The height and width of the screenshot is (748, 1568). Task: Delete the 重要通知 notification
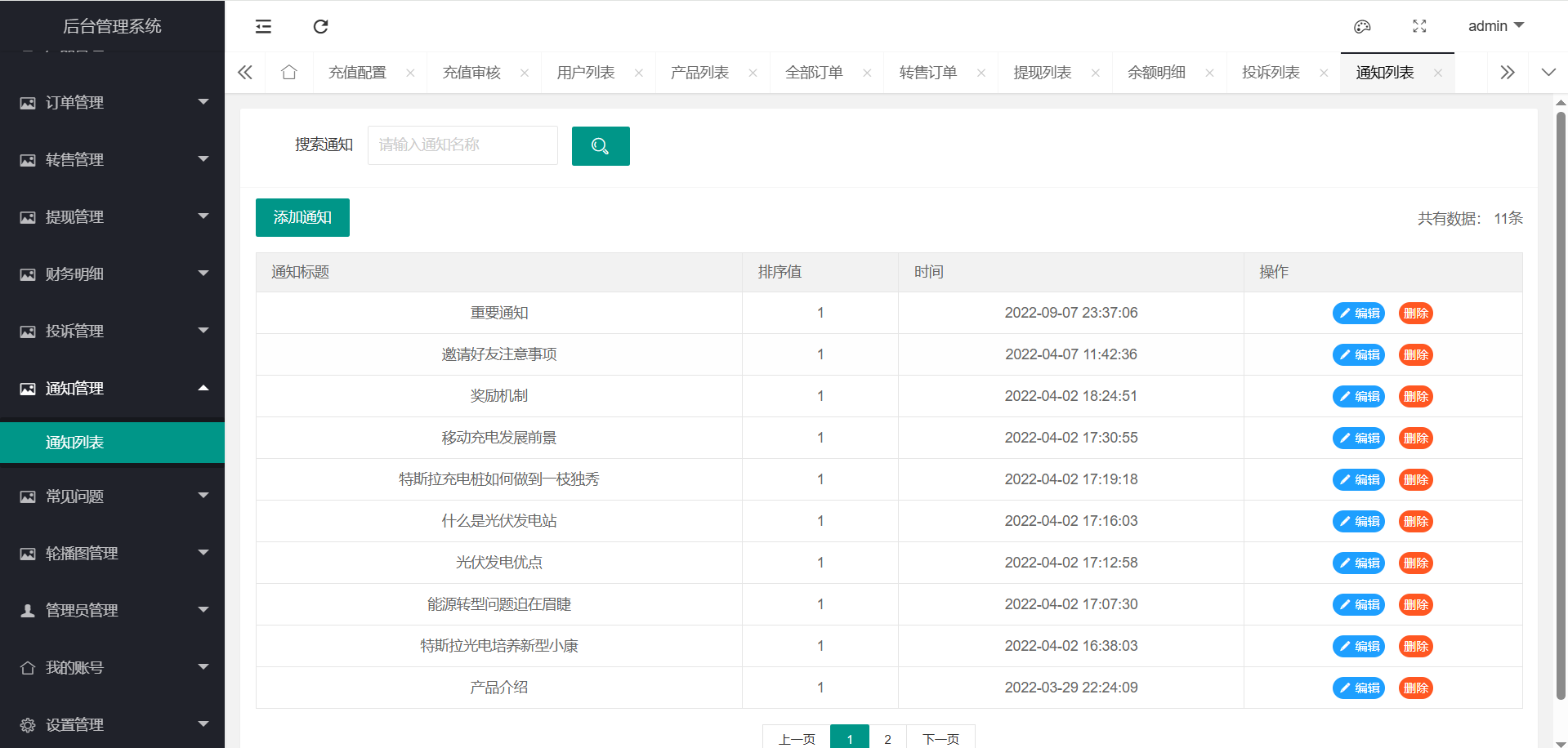[1415, 314]
